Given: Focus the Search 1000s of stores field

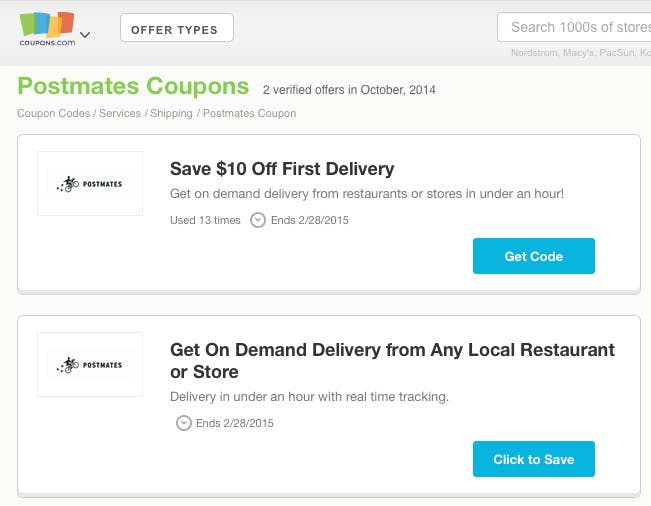Looking at the screenshot, I should pyautogui.click(x=574, y=27).
